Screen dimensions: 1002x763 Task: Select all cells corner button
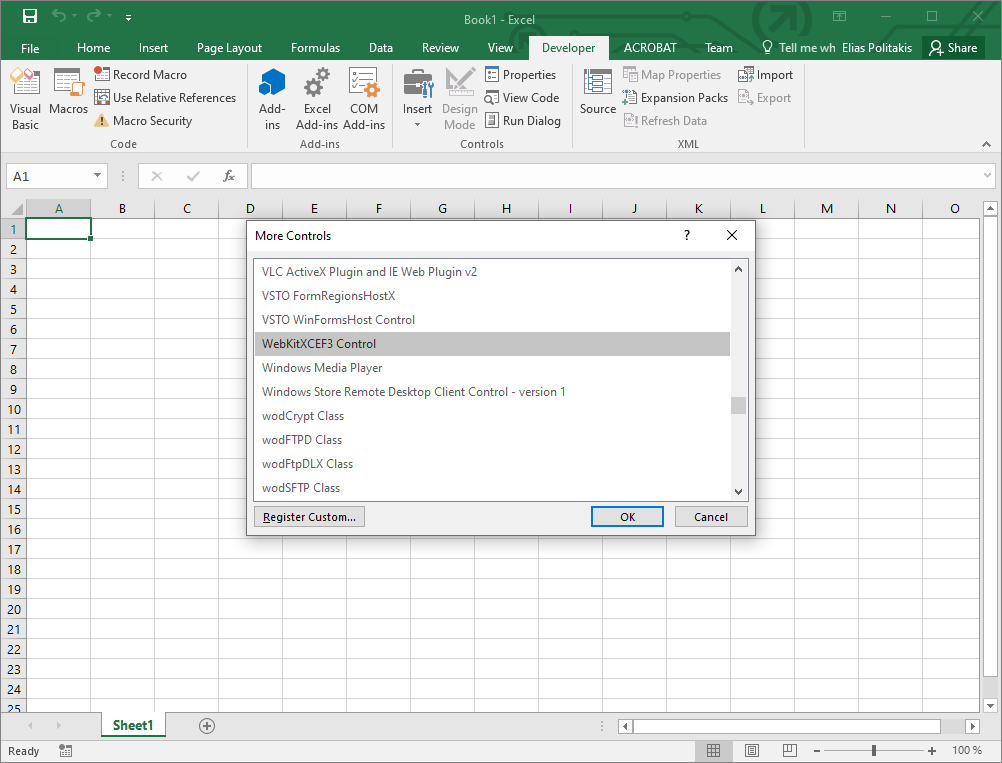pyautogui.click(x=17, y=209)
